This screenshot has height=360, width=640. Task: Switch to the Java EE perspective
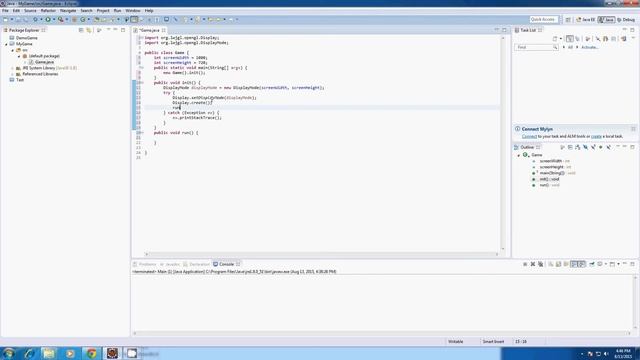coord(585,20)
